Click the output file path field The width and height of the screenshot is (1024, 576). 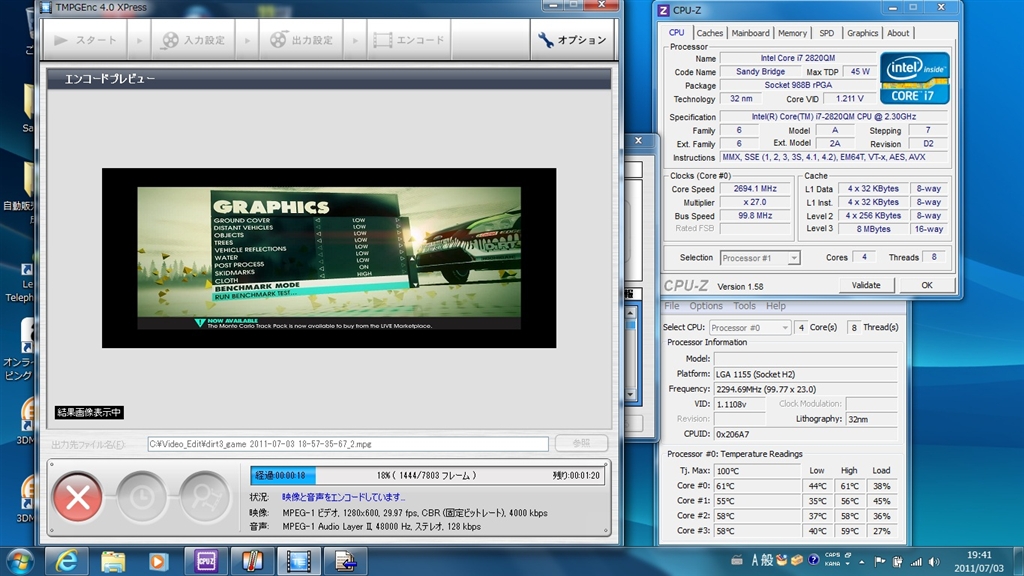(348, 444)
